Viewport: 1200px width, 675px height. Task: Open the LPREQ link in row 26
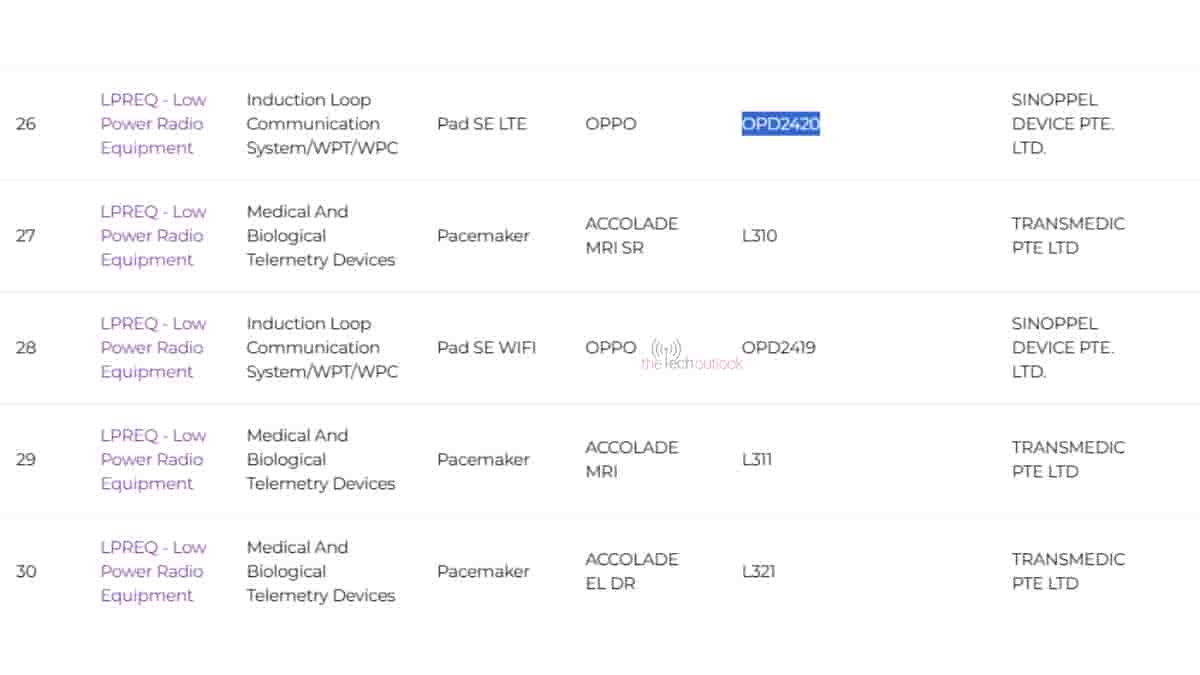coord(151,124)
